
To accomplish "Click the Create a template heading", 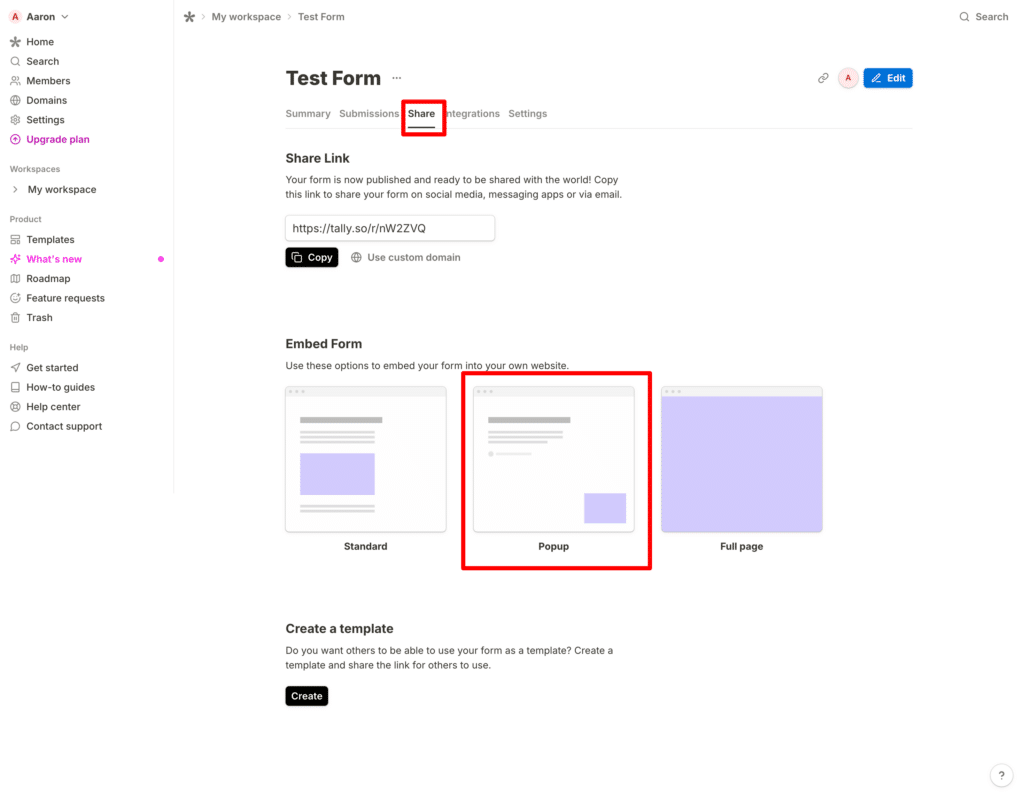I will pos(339,629).
